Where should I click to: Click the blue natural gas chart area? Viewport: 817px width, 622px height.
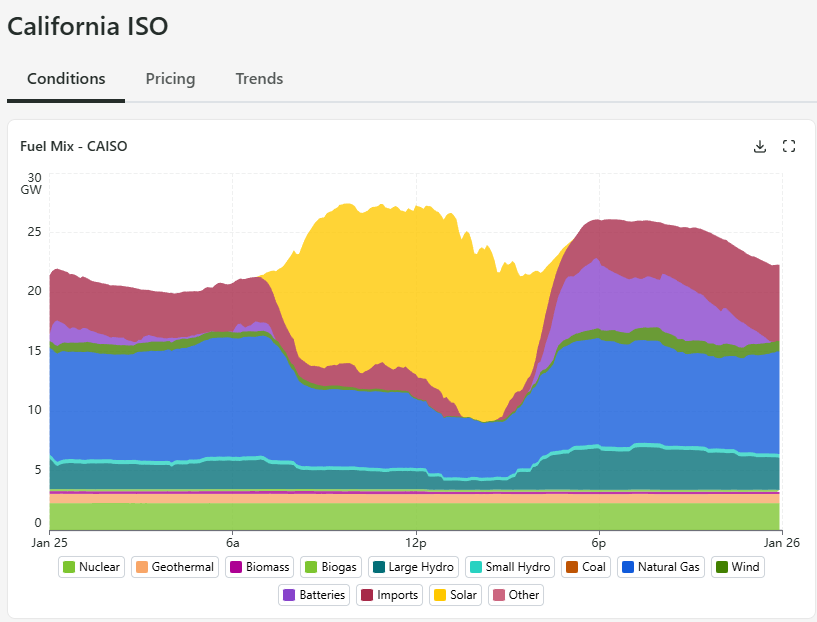(150, 400)
